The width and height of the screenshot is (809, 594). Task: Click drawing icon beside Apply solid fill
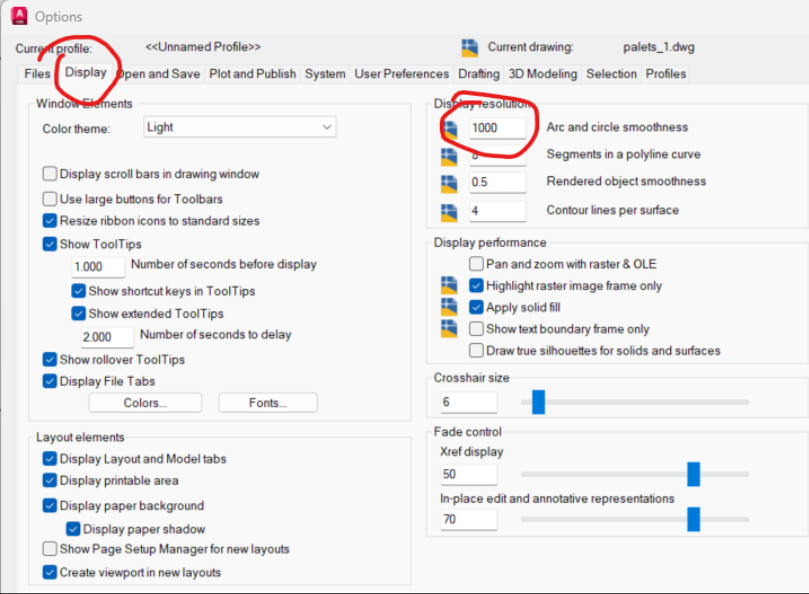point(449,307)
